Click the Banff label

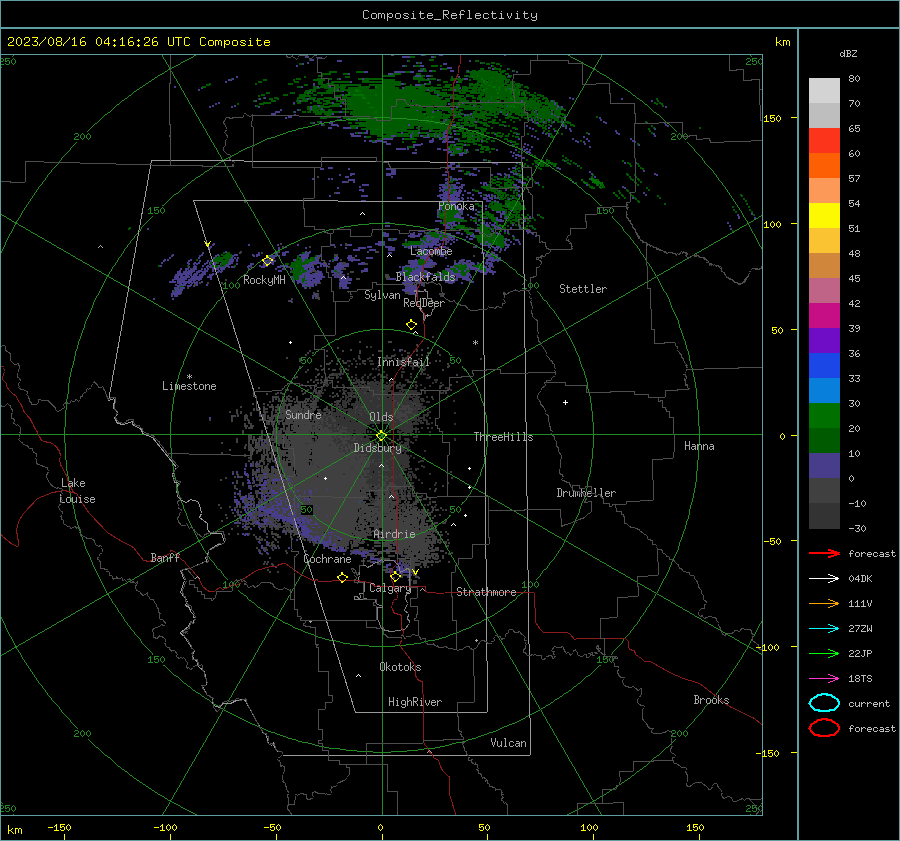click(165, 558)
